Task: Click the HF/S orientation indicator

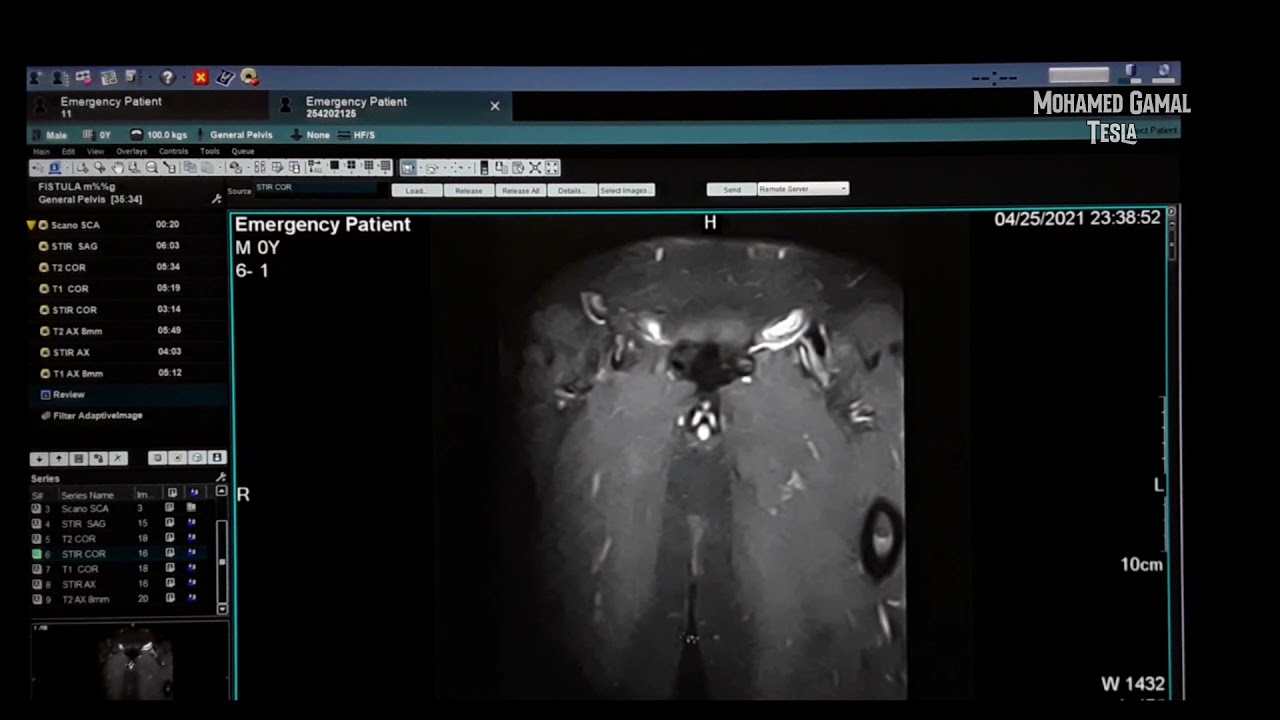Action: [356, 135]
